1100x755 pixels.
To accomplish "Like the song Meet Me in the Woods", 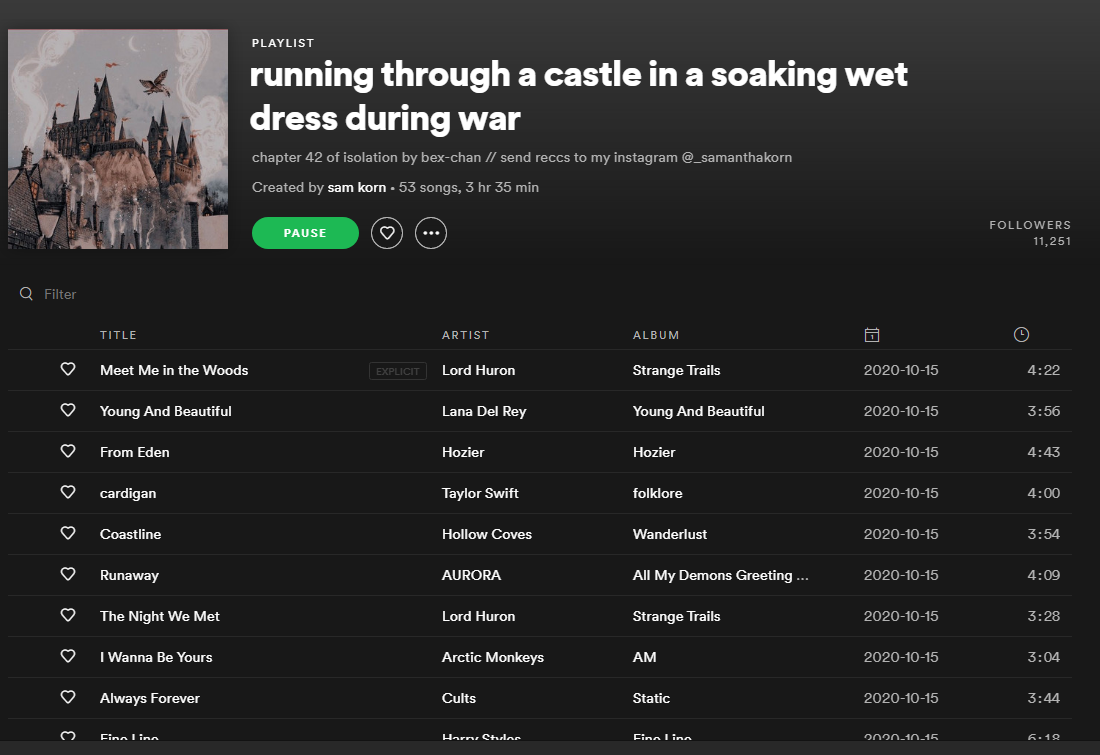I will coord(68,369).
